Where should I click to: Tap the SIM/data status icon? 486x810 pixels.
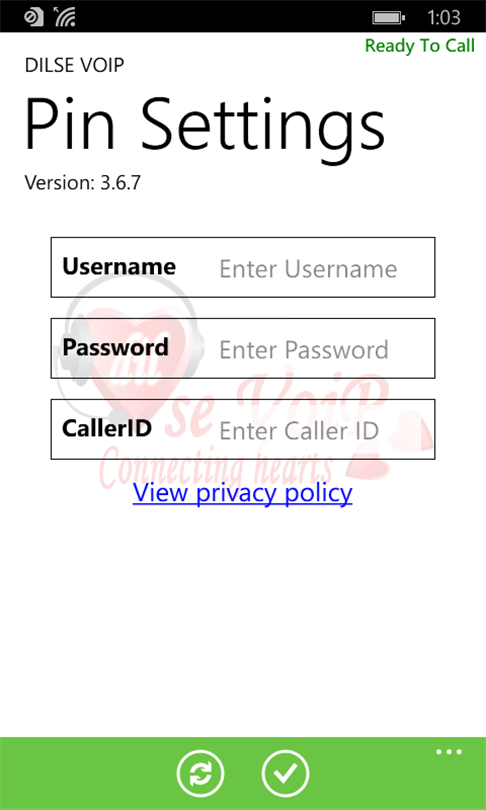click(x=34, y=17)
